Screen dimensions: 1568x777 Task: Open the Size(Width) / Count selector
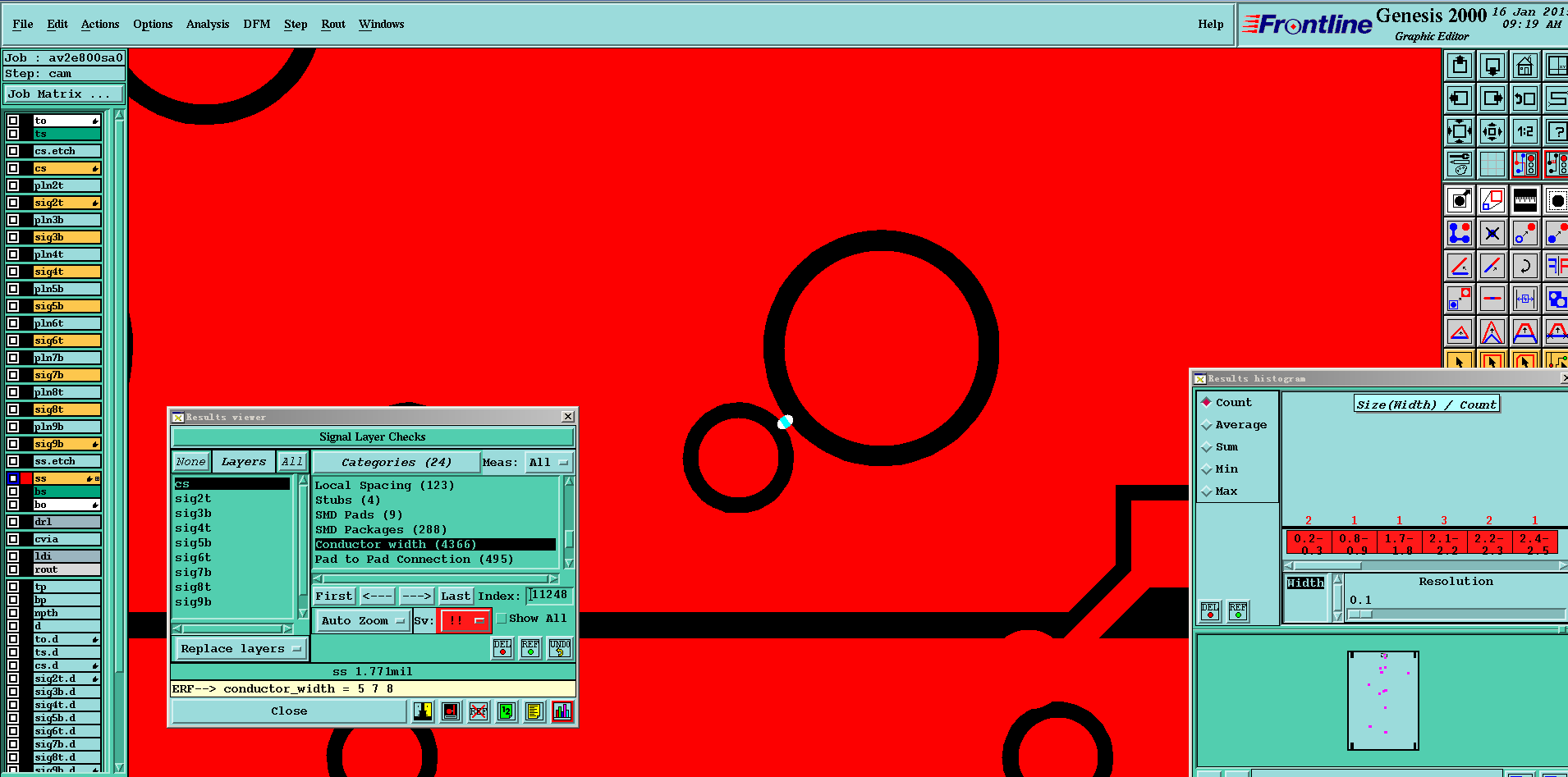point(1427,404)
